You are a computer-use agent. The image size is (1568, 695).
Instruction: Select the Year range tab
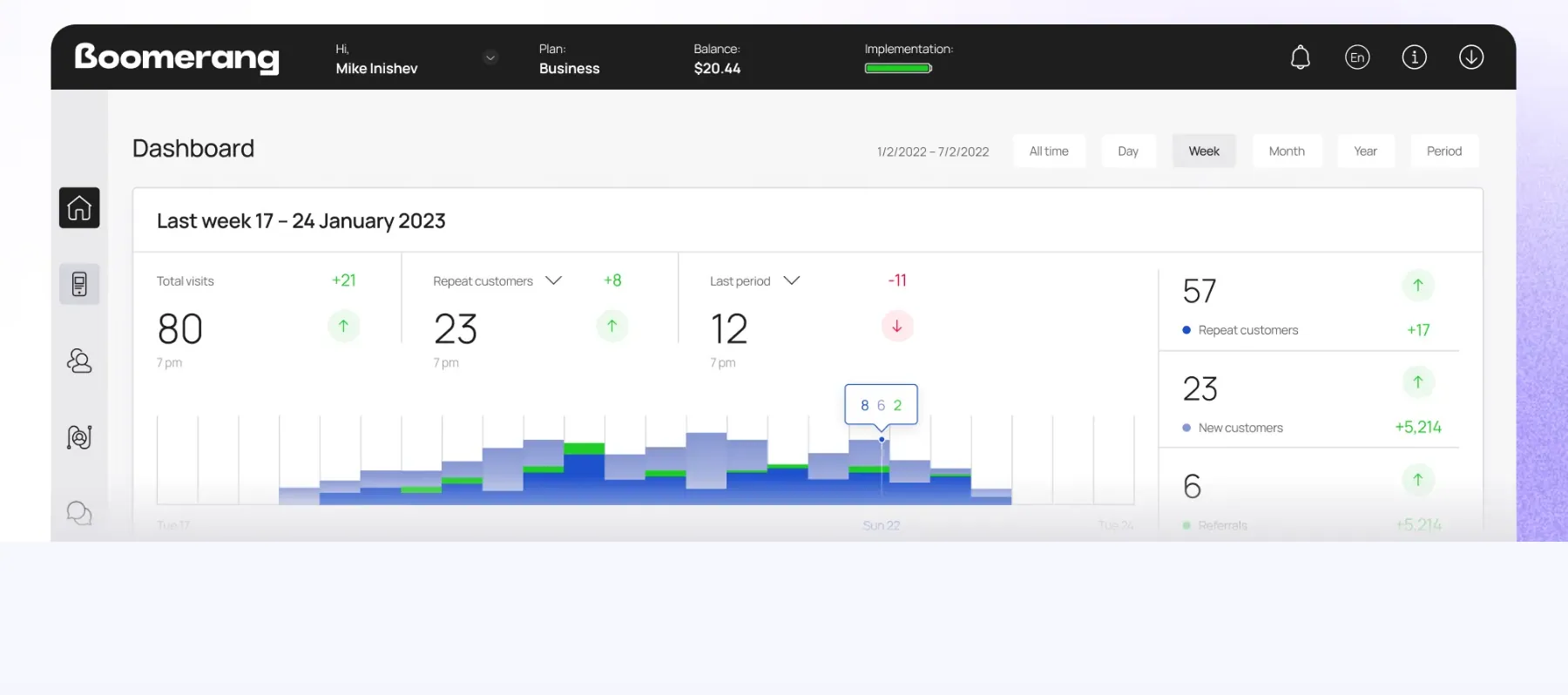[1365, 152]
